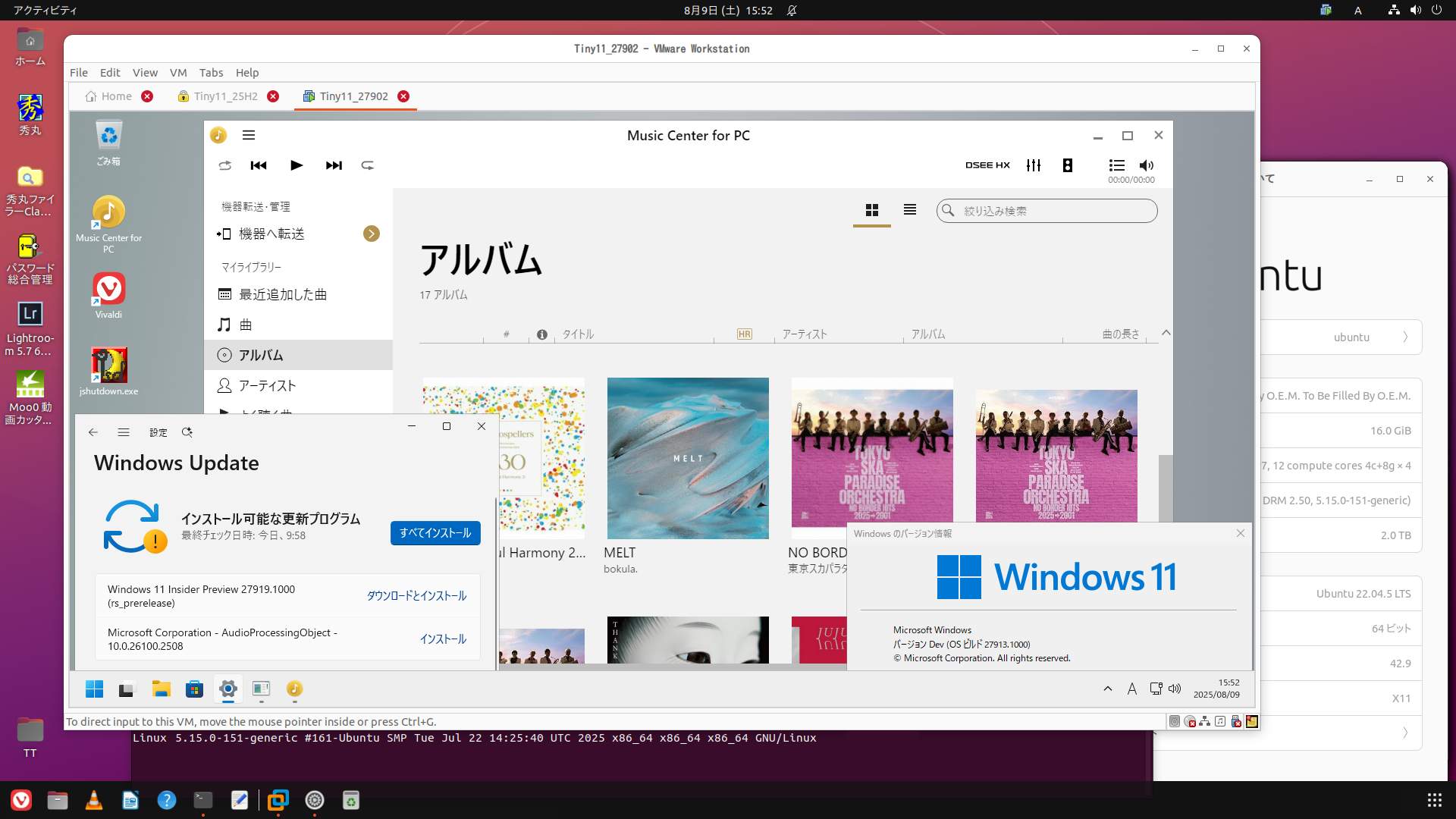Open the VMware VM menu
Image resolution: width=1456 pixels, height=819 pixels.
tap(178, 73)
